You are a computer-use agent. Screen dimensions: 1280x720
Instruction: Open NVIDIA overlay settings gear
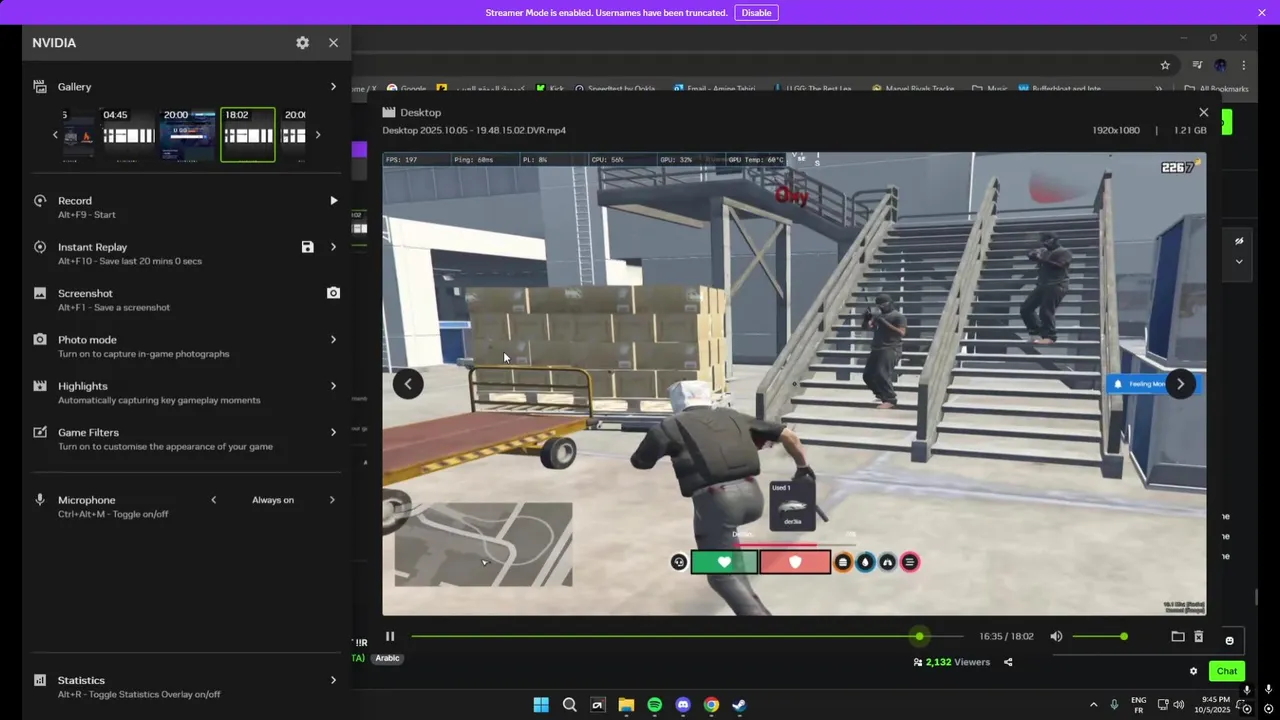pyautogui.click(x=302, y=43)
